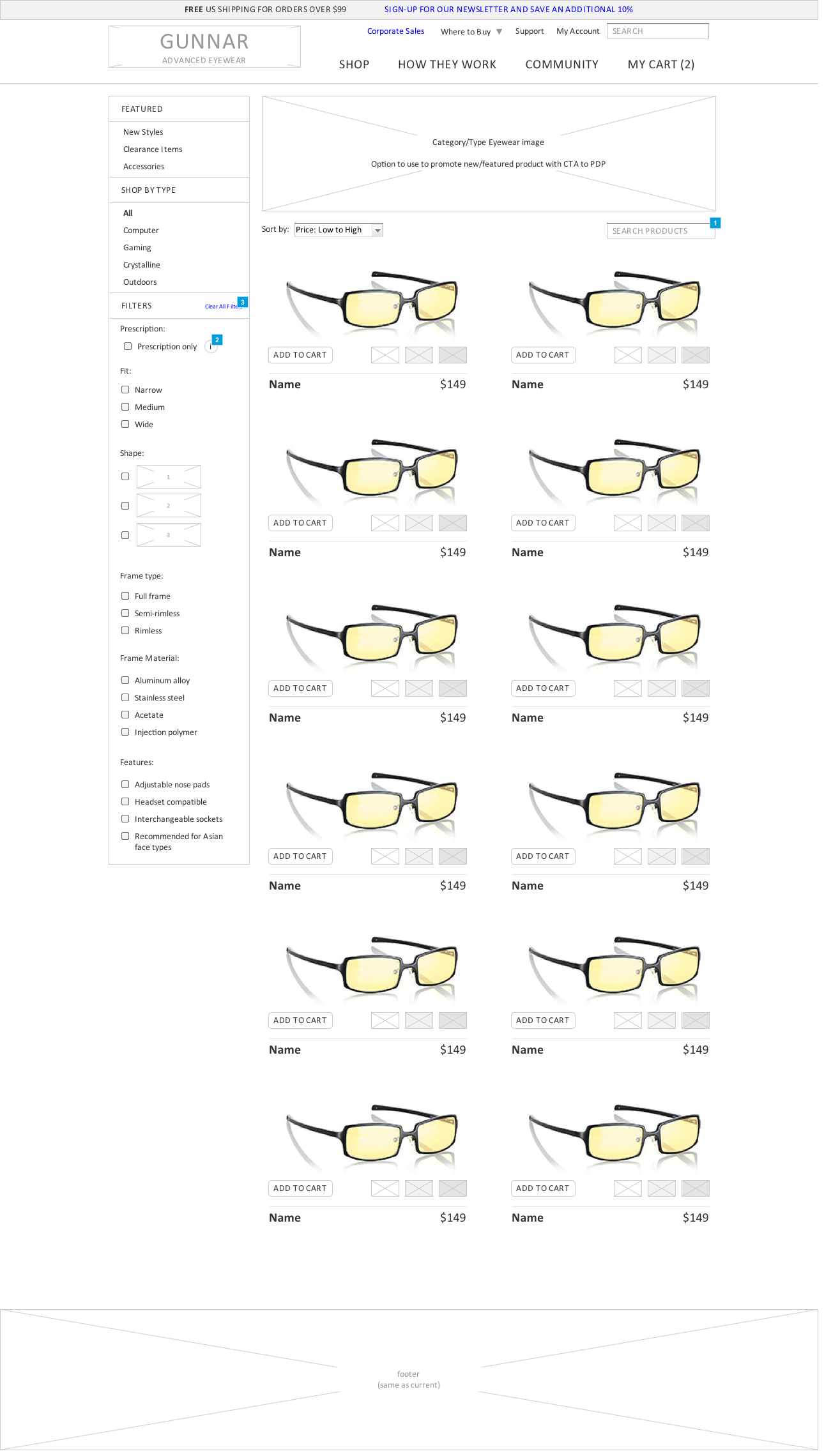This screenshot has width=824, height=1456.
Task: Follow the Corporate Sales link
Action: [395, 31]
